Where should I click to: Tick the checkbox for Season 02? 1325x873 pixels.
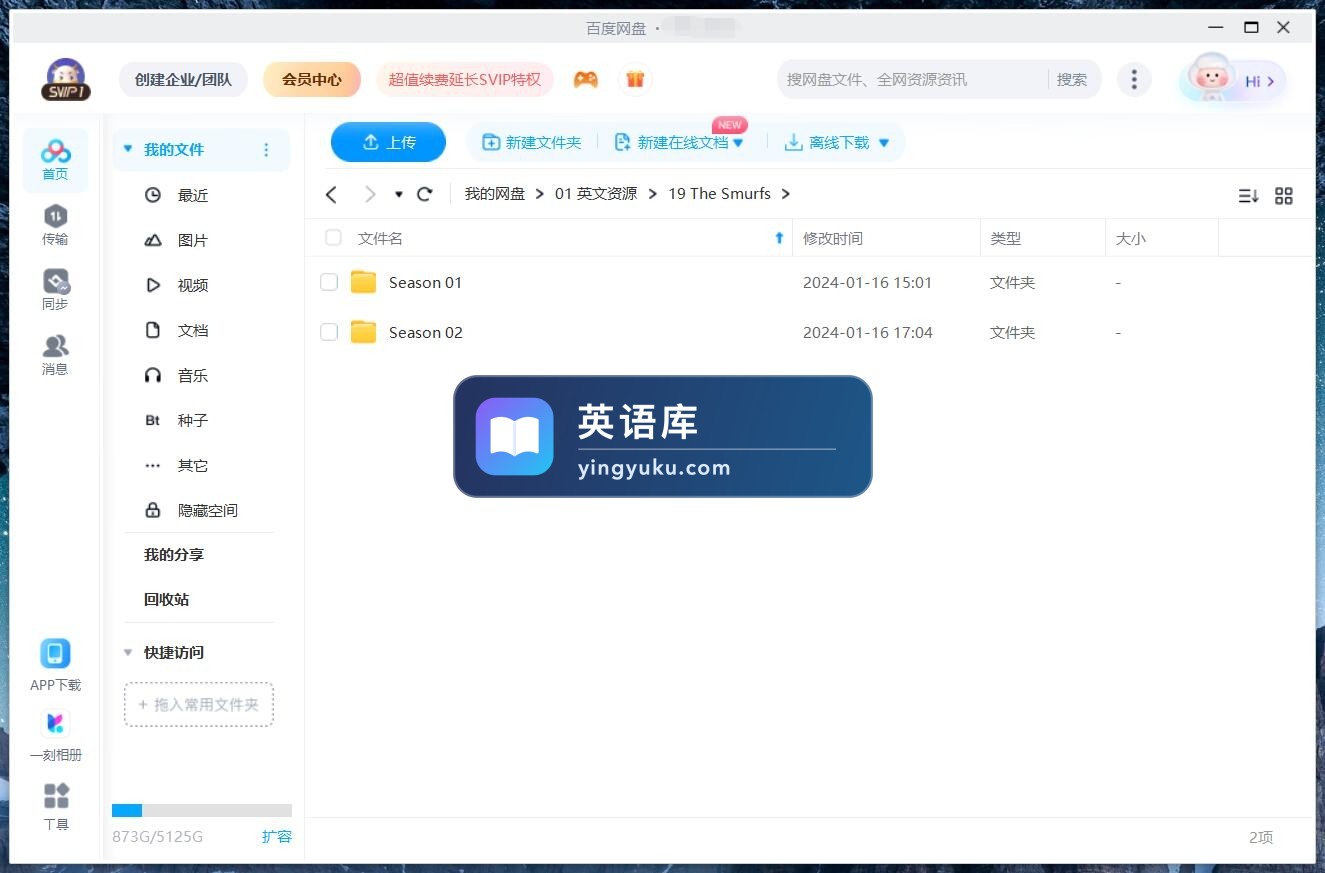click(x=329, y=332)
